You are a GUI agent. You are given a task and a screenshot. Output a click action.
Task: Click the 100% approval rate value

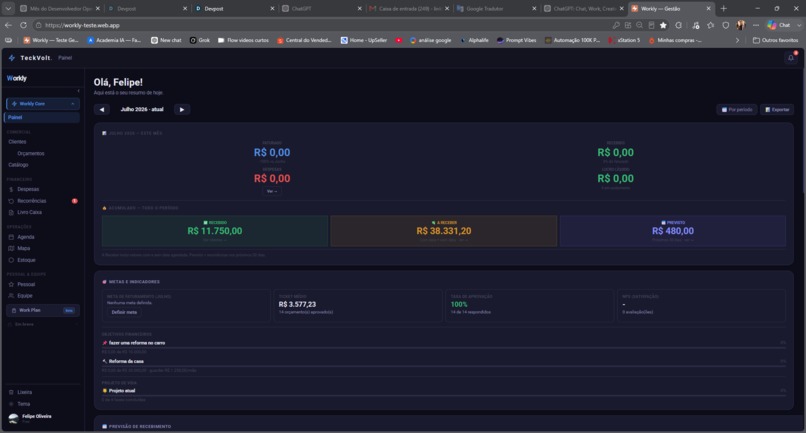[x=459, y=304]
